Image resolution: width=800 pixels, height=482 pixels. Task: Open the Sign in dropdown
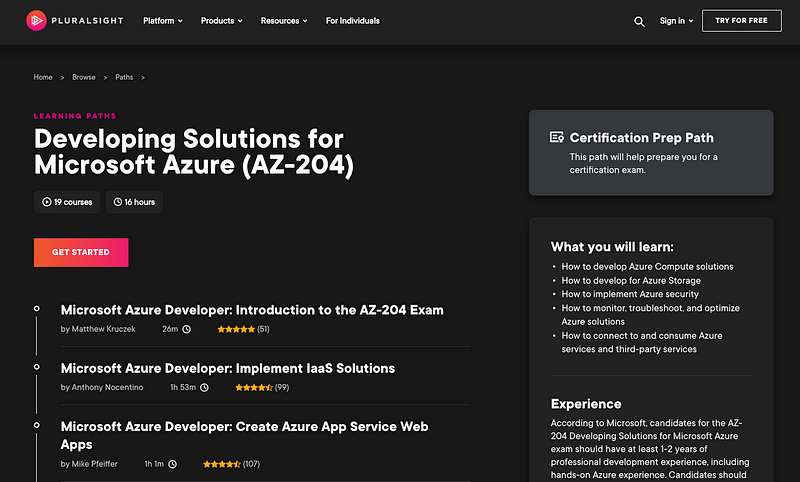[677, 21]
